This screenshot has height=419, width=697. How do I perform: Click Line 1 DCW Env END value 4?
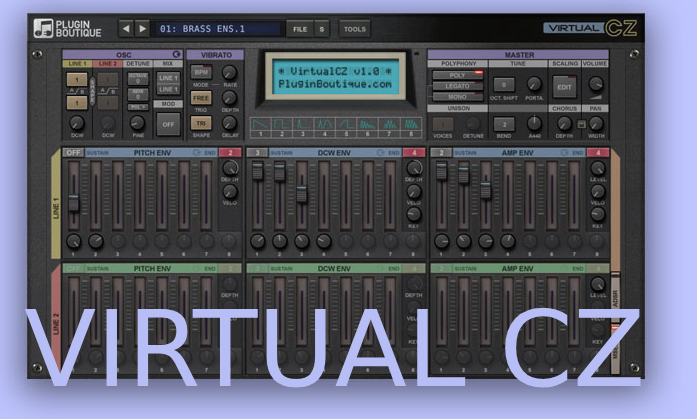click(414, 152)
